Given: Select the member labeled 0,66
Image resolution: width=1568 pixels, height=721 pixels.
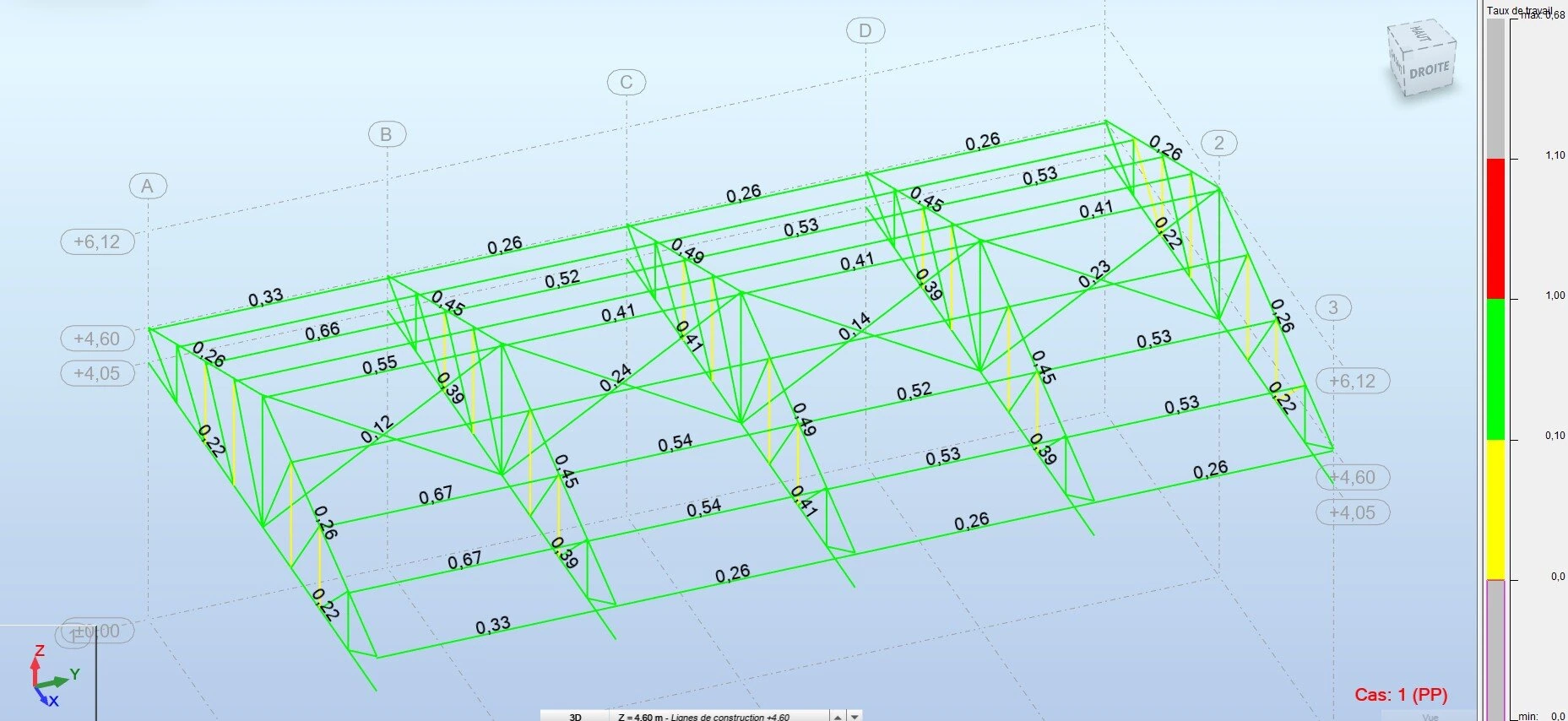Looking at the screenshot, I should [323, 331].
